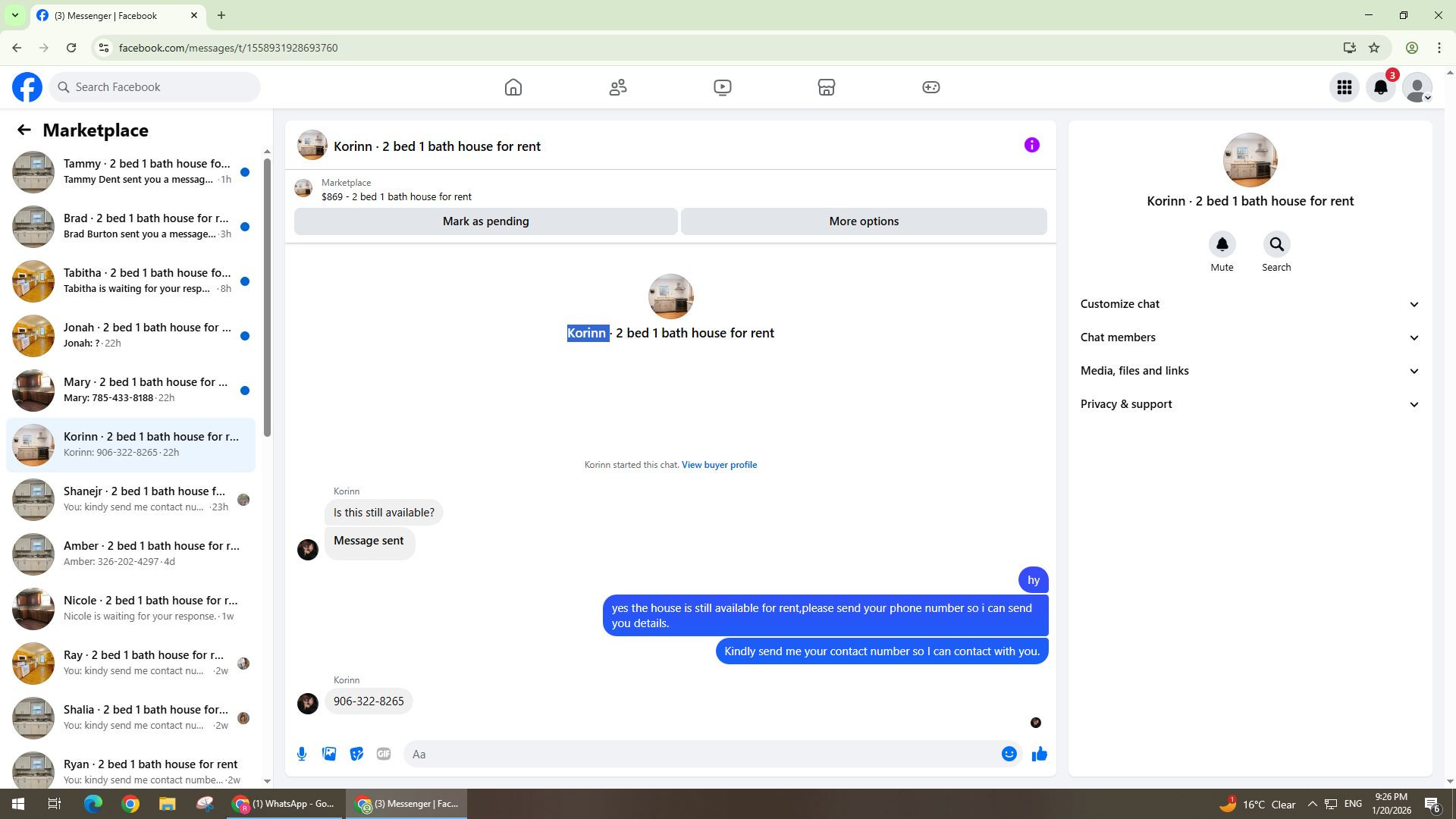1456x819 pixels.
Task: Open the Chrome profile icon in toolbar
Action: tap(1412, 48)
